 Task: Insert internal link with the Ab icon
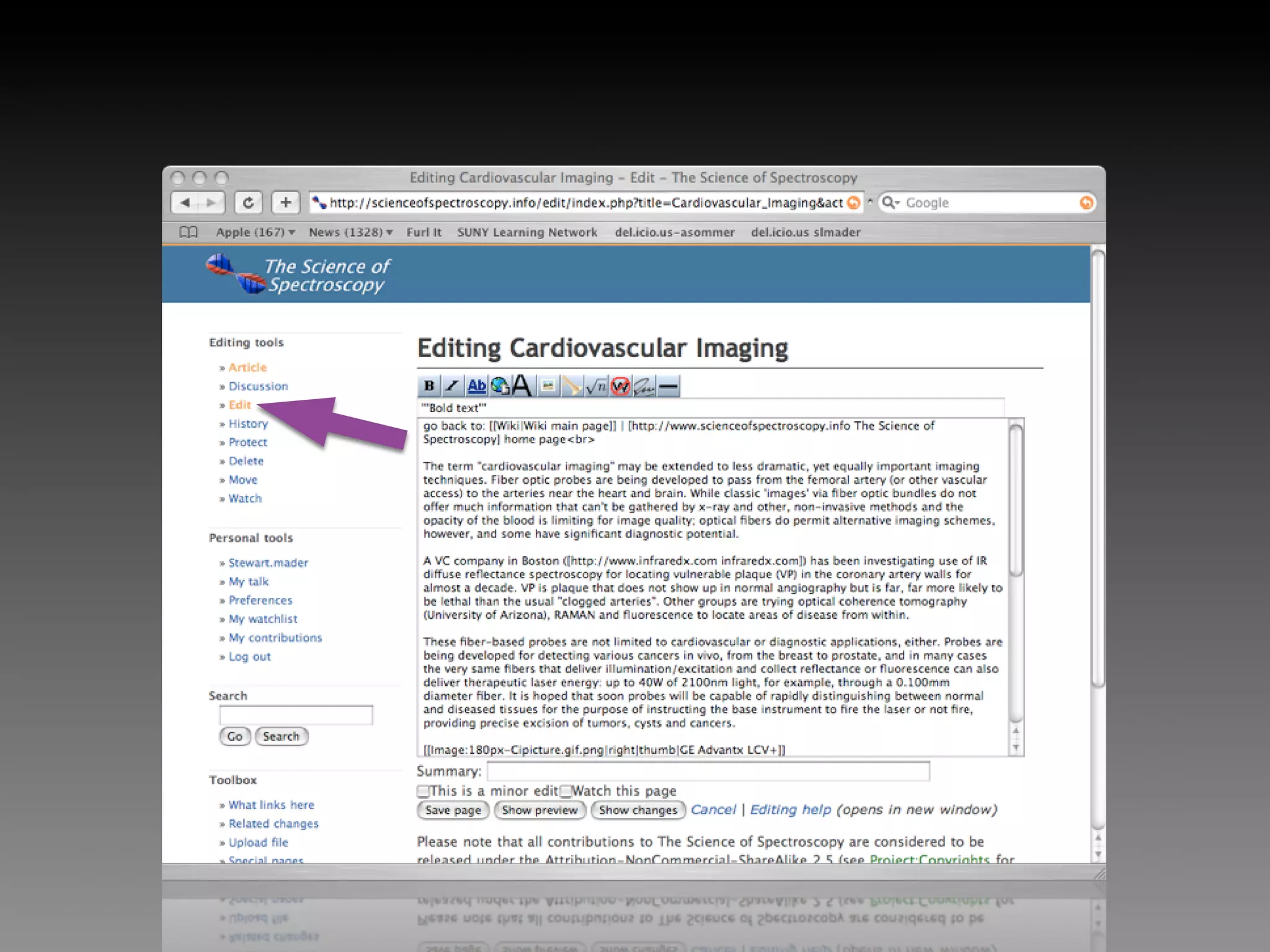476,386
